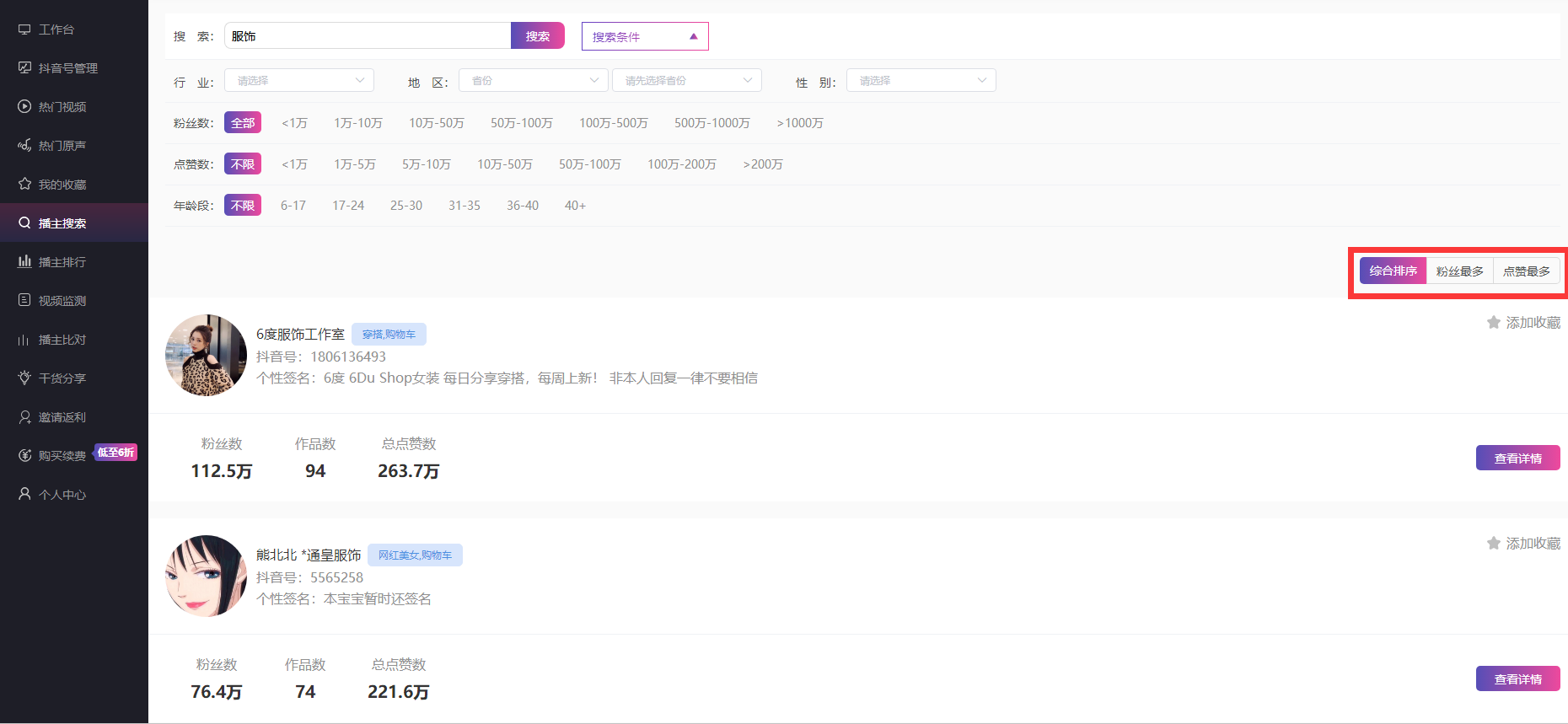Click the purple 搜索 button
1568x724 pixels.
(537, 36)
